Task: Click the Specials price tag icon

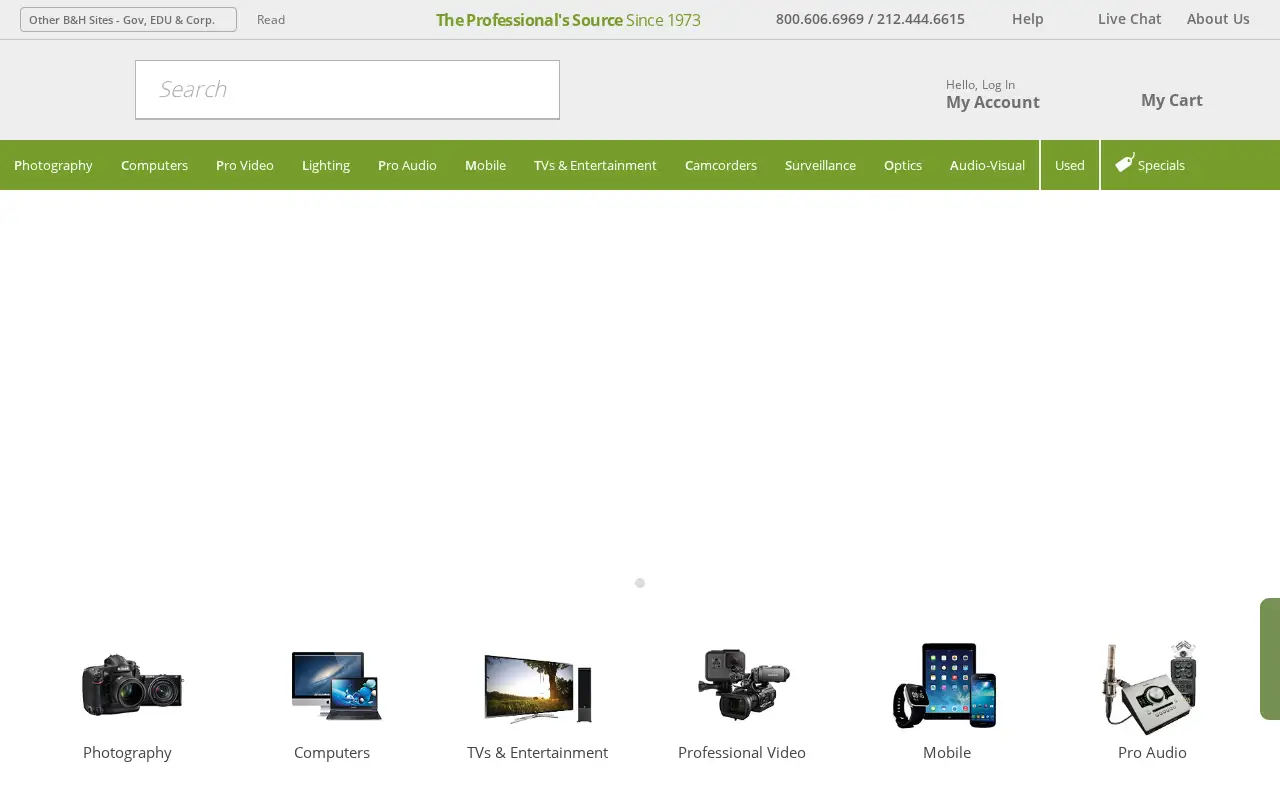Action: tap(1124, 163)
